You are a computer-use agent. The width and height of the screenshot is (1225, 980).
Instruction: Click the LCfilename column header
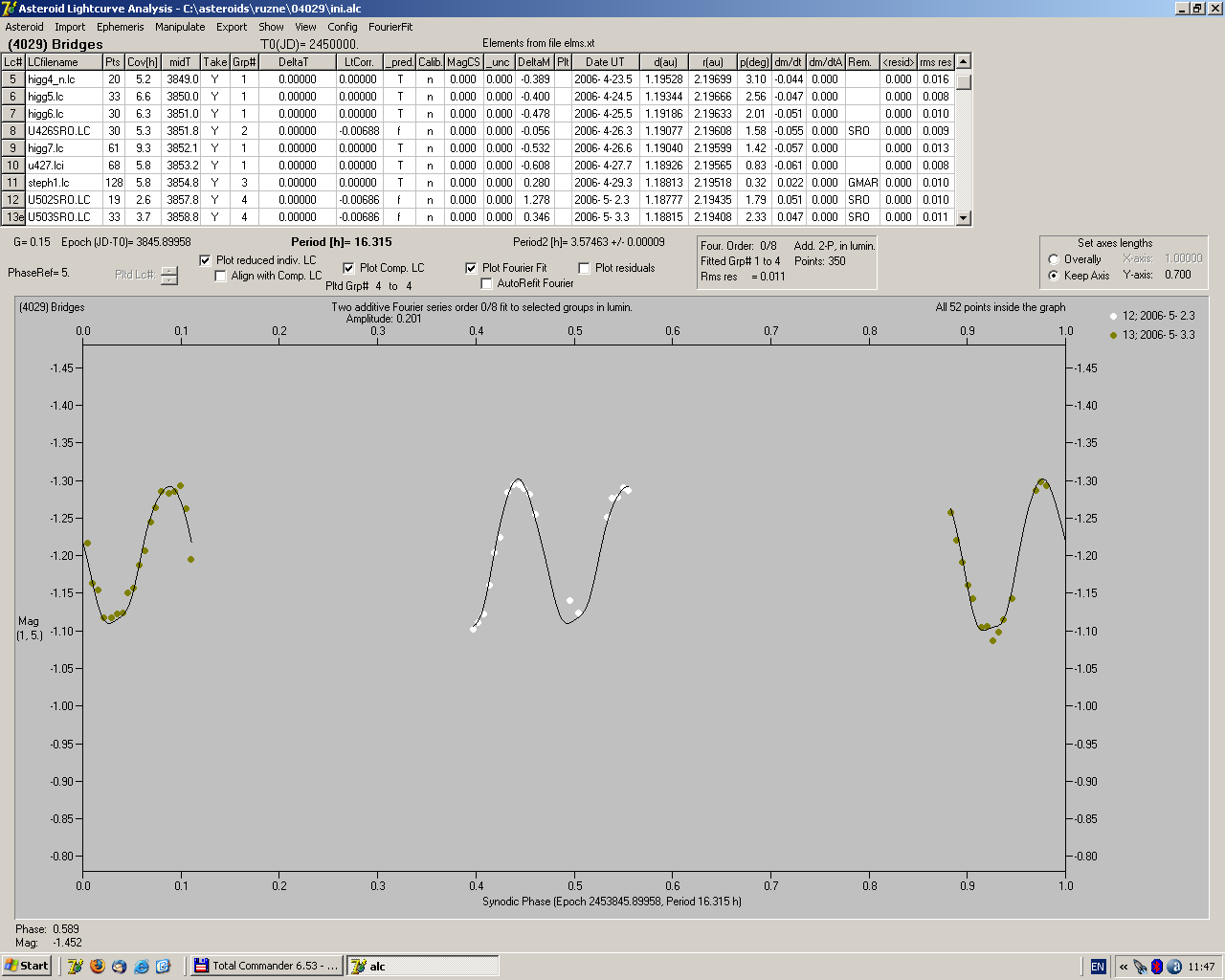[x=64, y=62]
